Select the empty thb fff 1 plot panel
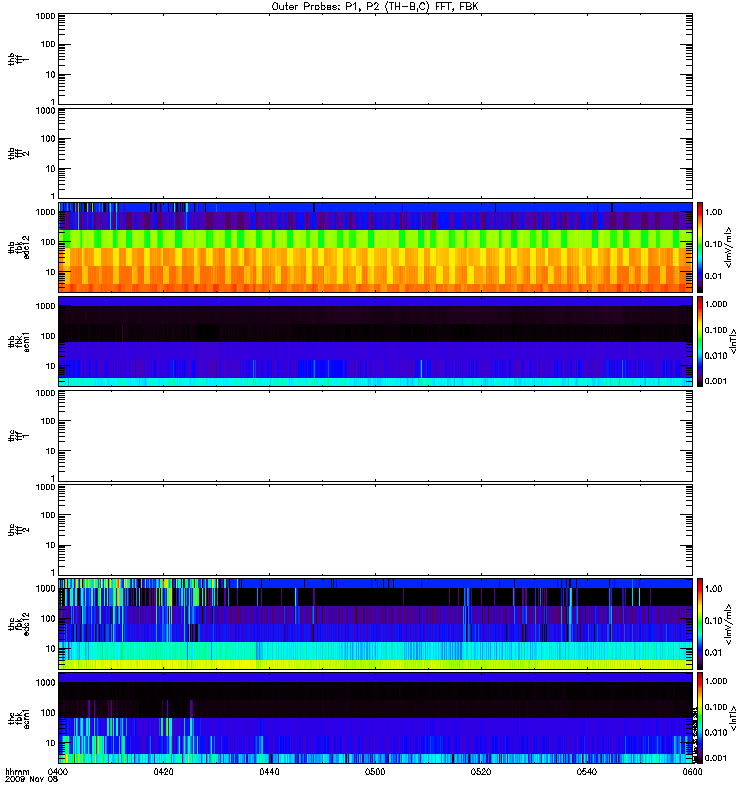Image resolution: width=750 pixels, height=800 pixels. (376, 59)
